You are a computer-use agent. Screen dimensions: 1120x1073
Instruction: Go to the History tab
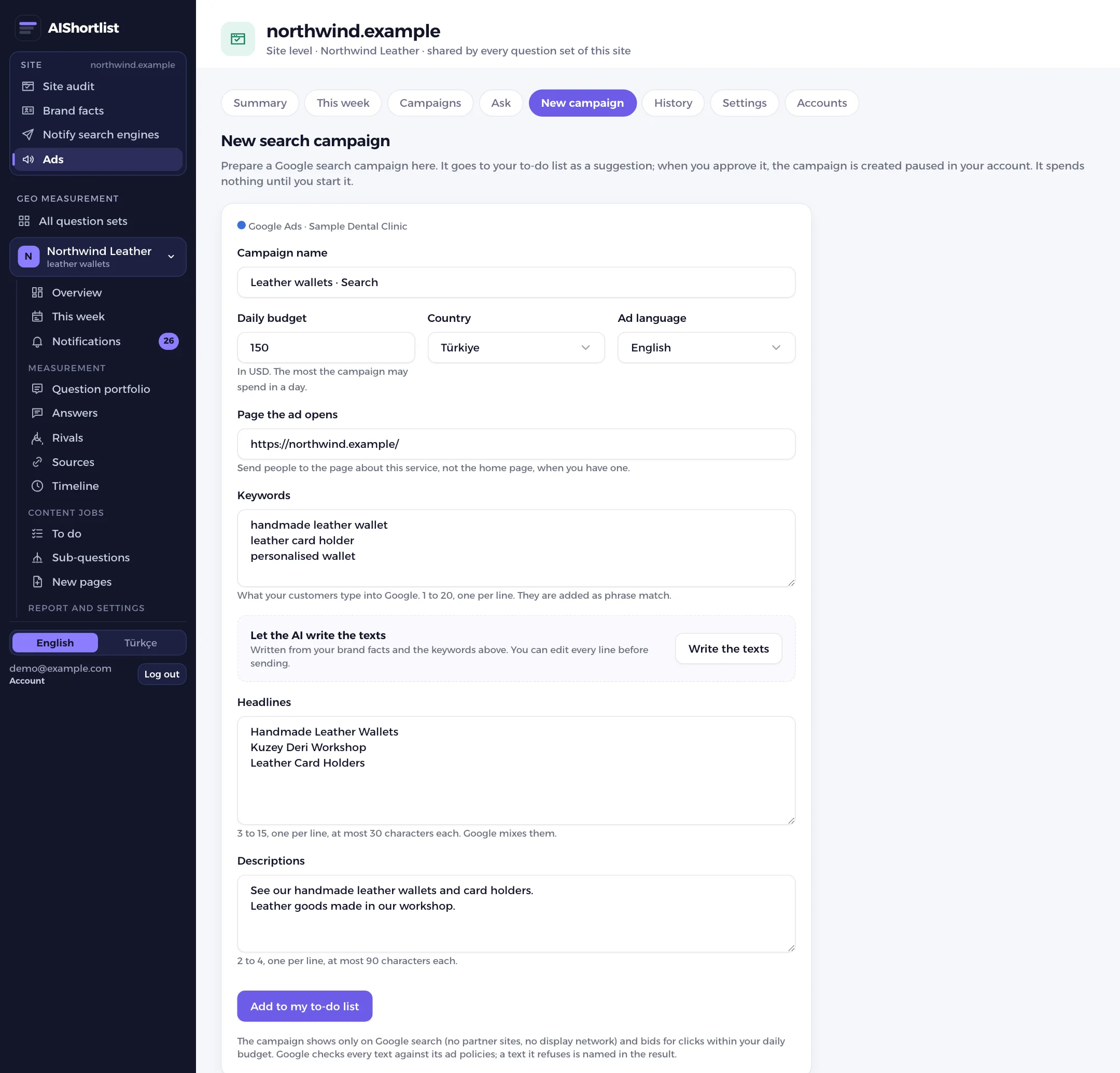coord(673,103)
